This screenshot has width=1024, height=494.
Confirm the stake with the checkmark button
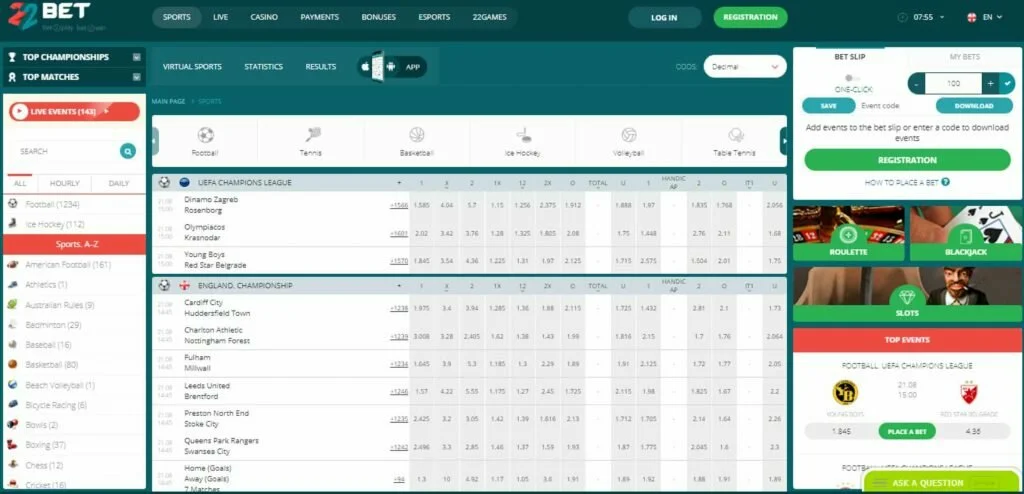pyautogui.click(x=1007, y=84)
